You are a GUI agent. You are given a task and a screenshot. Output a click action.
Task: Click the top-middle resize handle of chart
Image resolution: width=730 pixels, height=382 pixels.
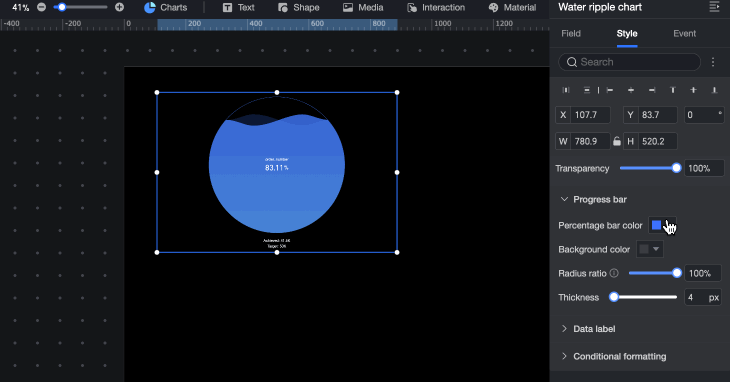click(277, 93)
